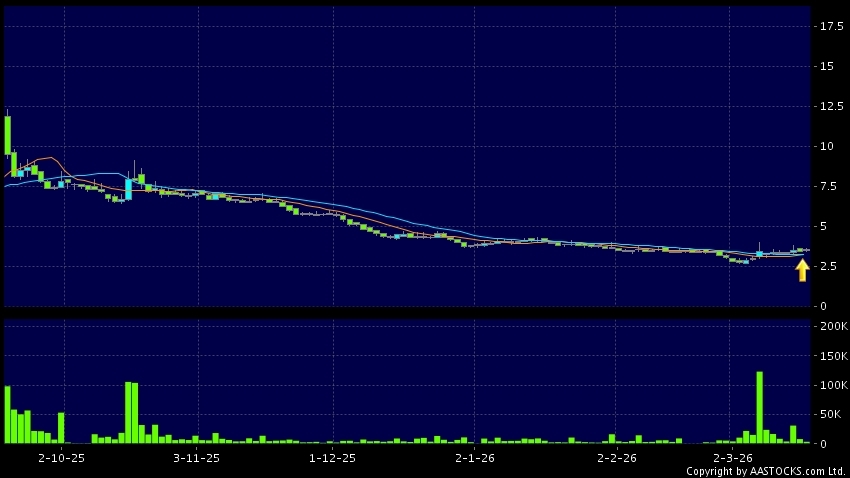This screenshot has height=478, width=850.
Task: Select the 2.5 price level label
Action: click(x=830, y=266)
